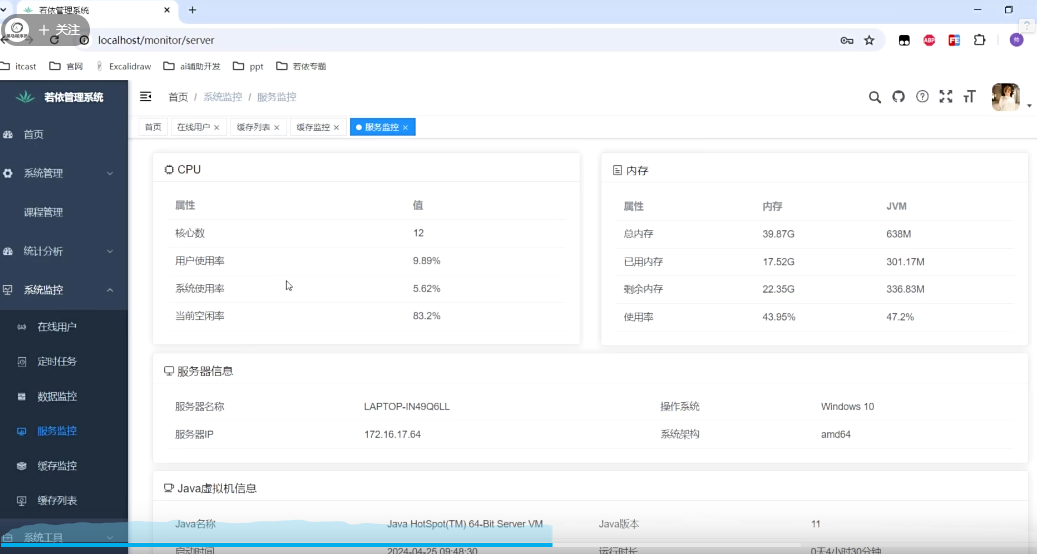Open the menu search magnifier icon
This screenshot has height=554, width=1037.
click(x=874, y=97)
